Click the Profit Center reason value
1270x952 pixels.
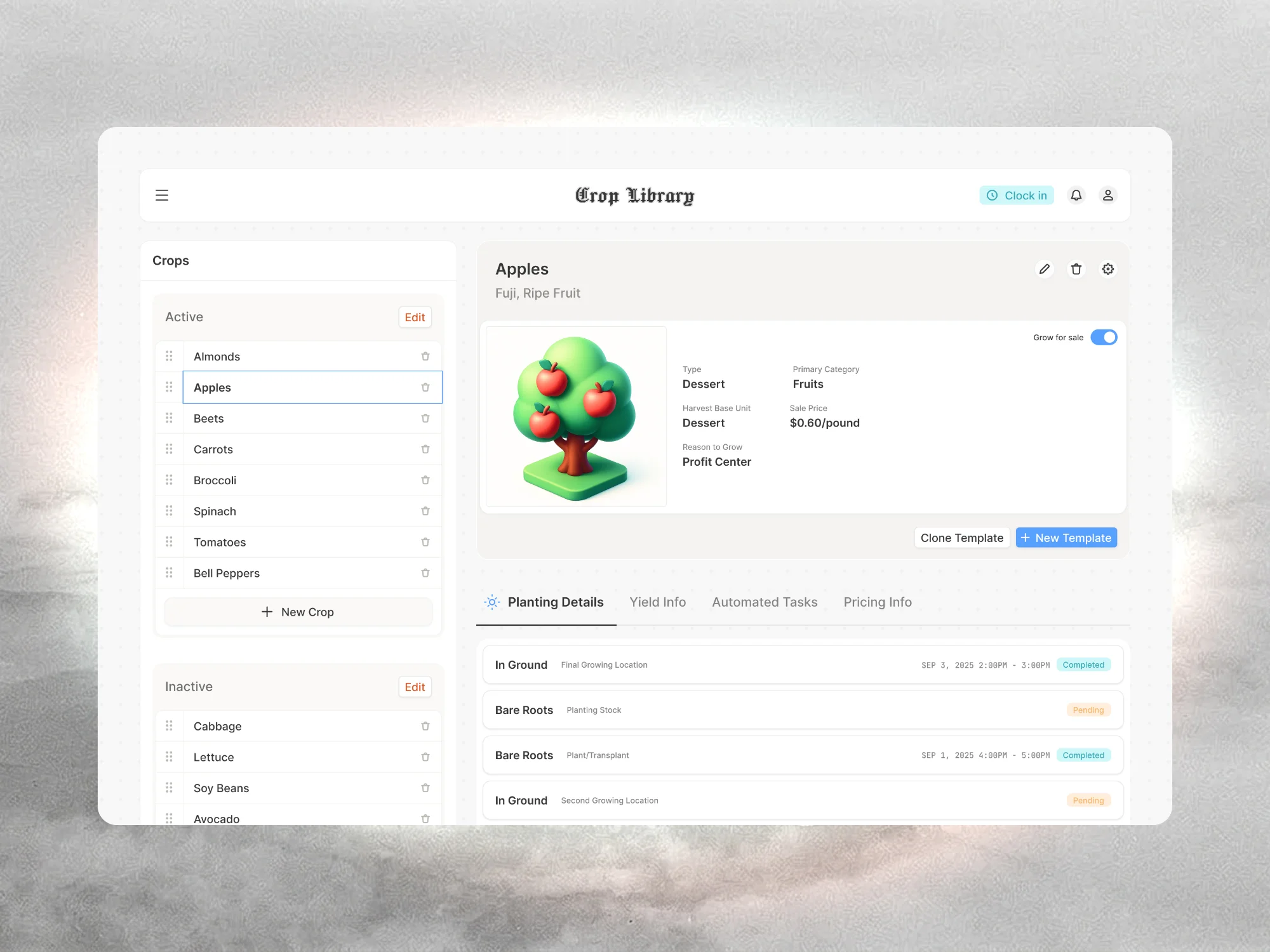(716, 462)
